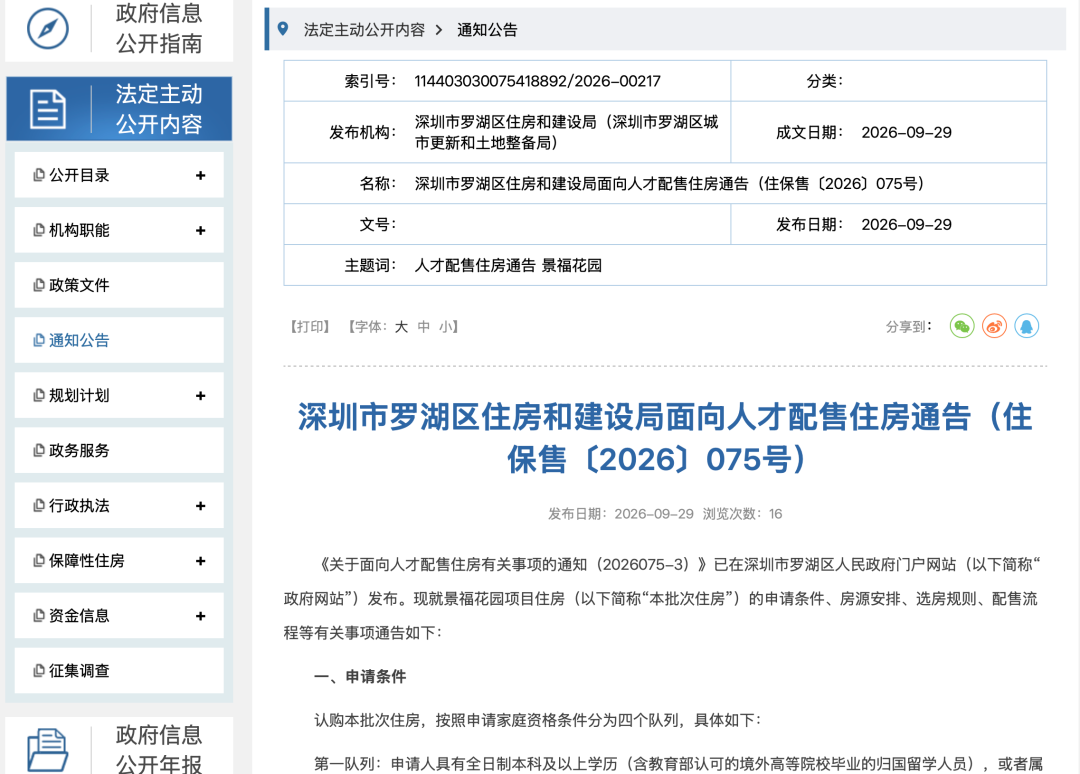
Task: Click the page icon beside 资金信息
Action: point(39,616)
